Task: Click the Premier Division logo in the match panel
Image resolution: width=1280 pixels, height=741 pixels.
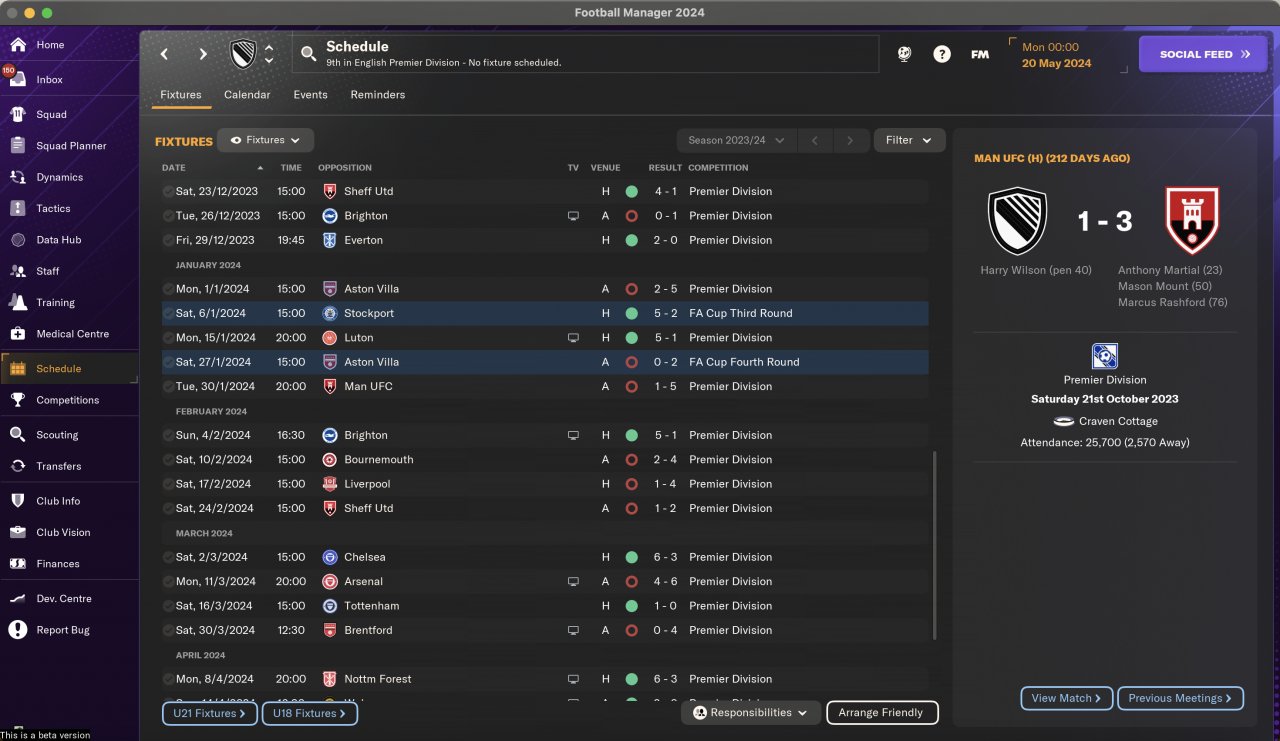Action: point(1105,356)
